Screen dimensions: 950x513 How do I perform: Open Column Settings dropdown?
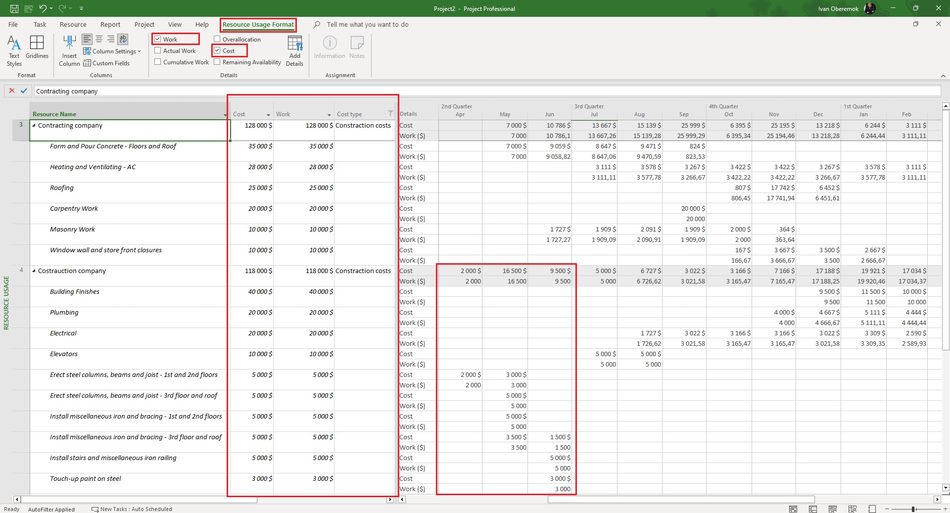(x=112, y=51)
